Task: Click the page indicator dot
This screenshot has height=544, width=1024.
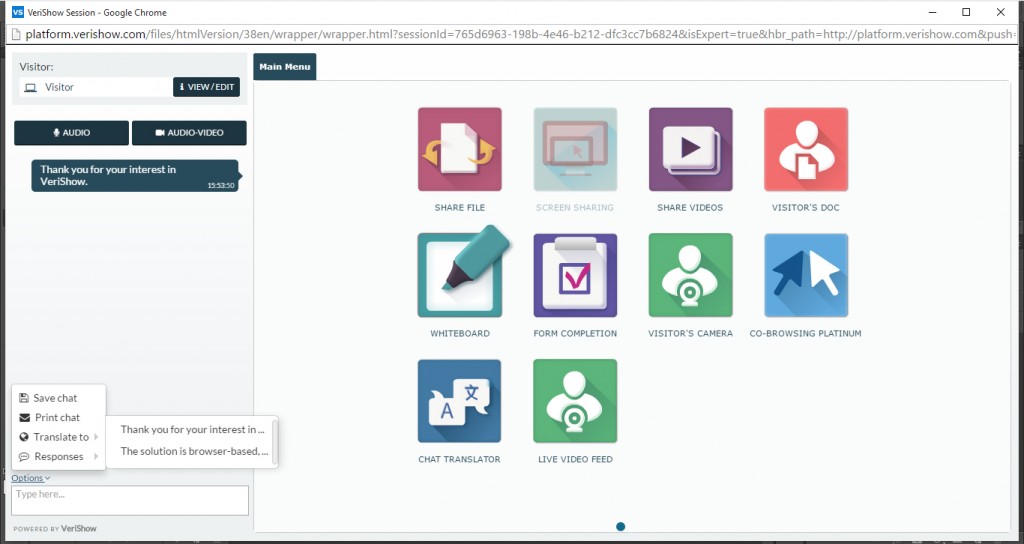Action: [620, 526]
